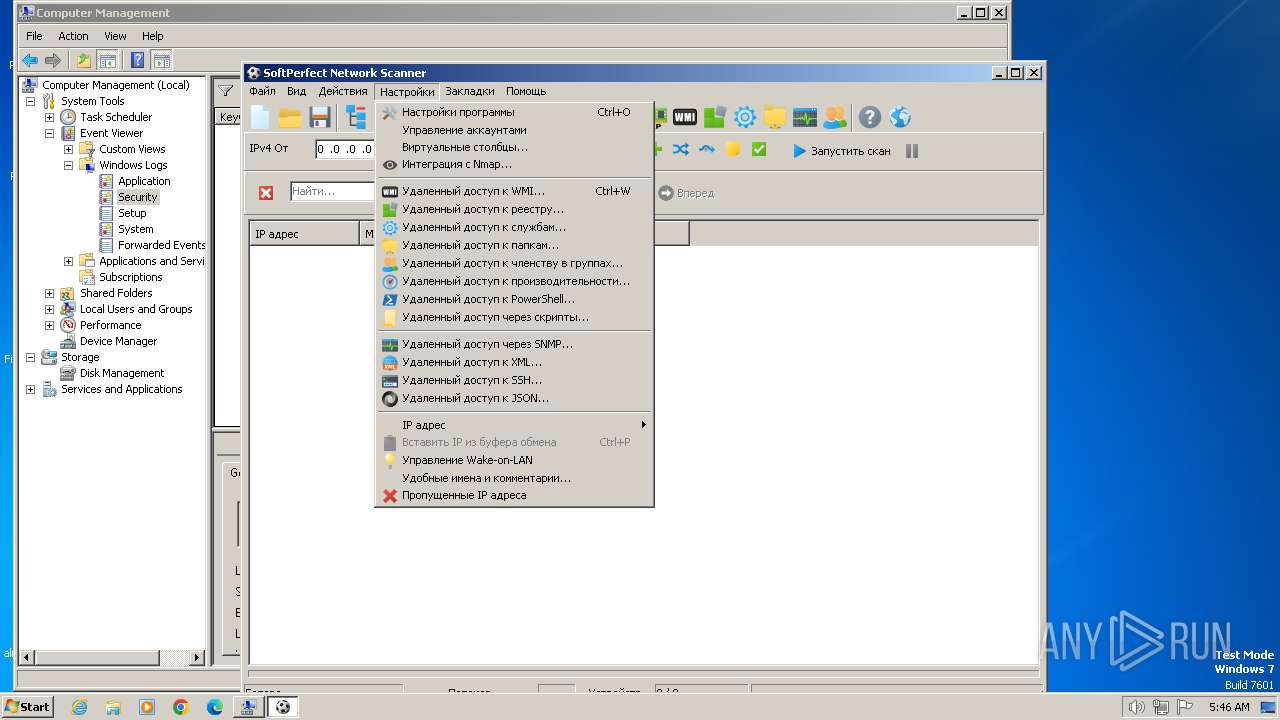This screenshot has width=1280, height=720.
Task: Choose Удаленный доступ через SNMP
Action: click(514, 344)
